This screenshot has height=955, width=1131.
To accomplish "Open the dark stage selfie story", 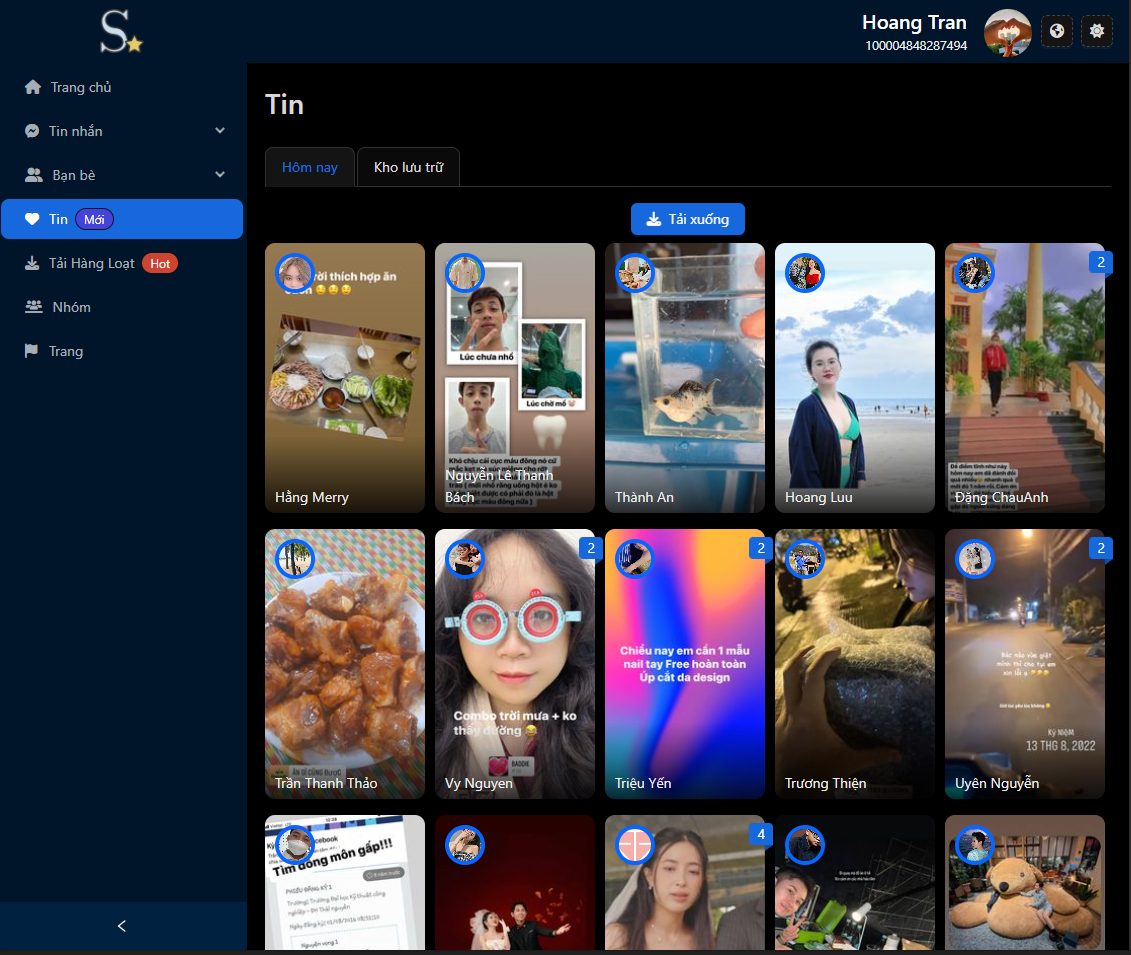I will 855,882.
